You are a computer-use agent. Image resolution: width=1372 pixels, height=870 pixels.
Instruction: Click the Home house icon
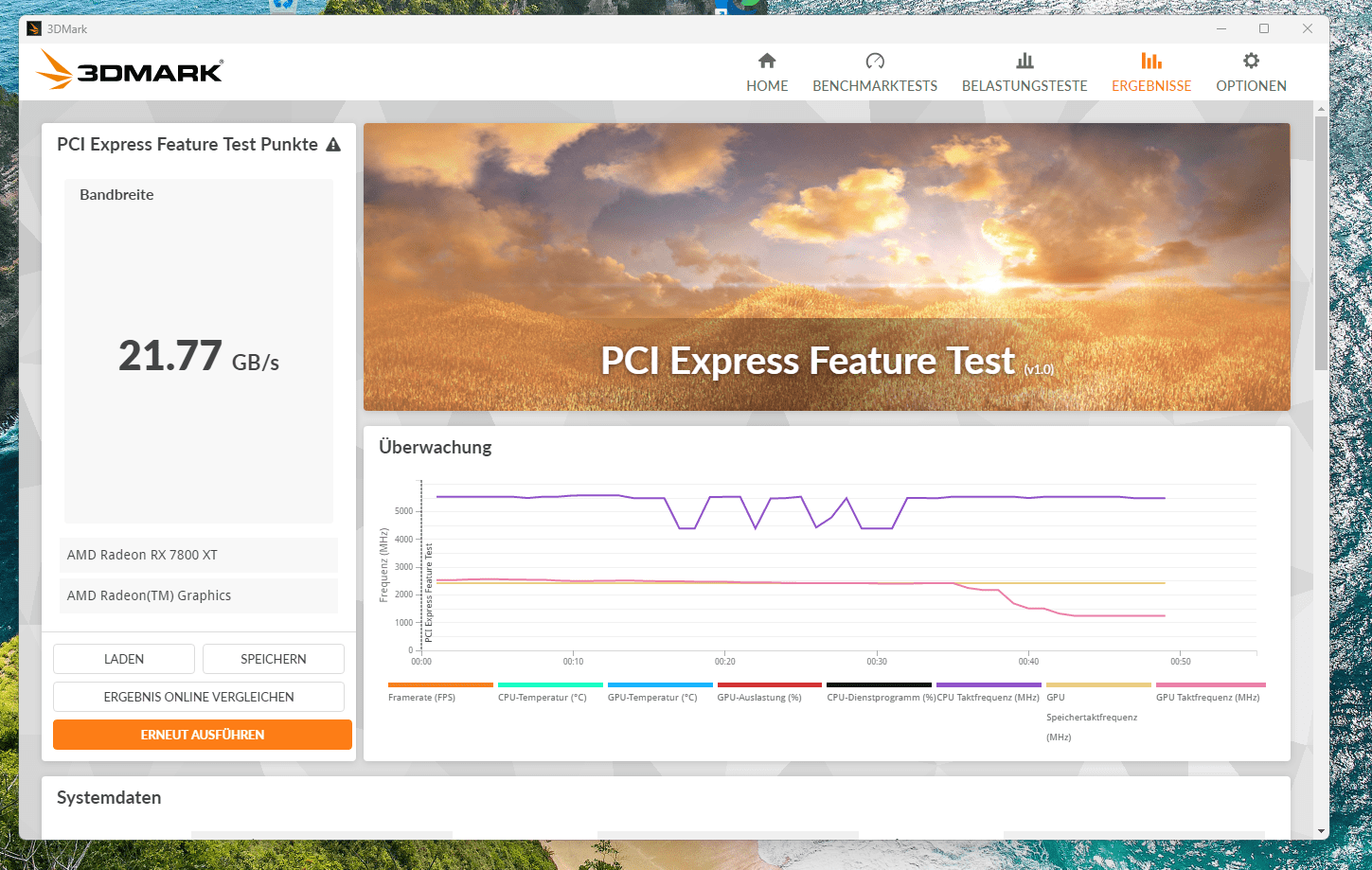point(767,61)
